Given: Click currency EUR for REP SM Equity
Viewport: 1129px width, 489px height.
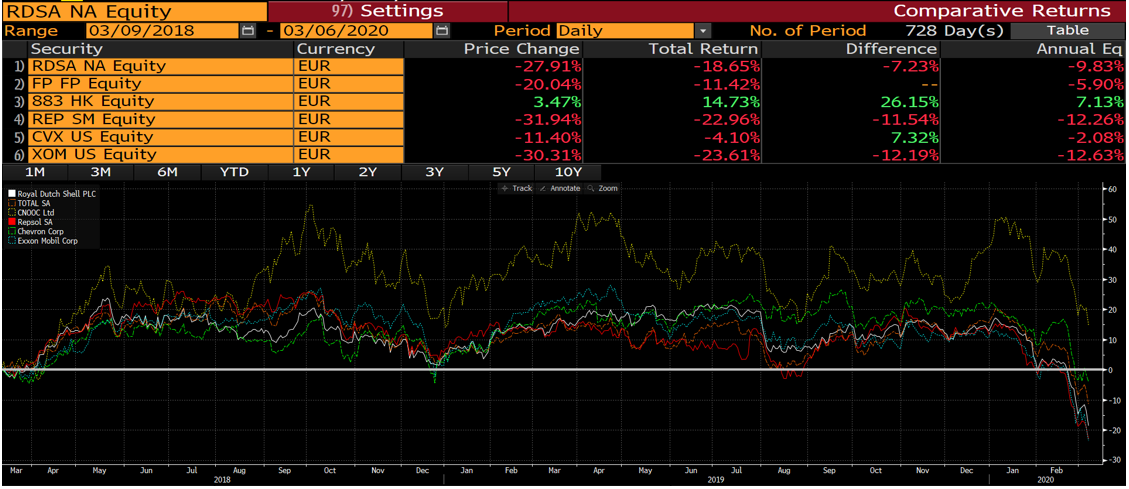Looking at the screenshot, I should 348,119.
